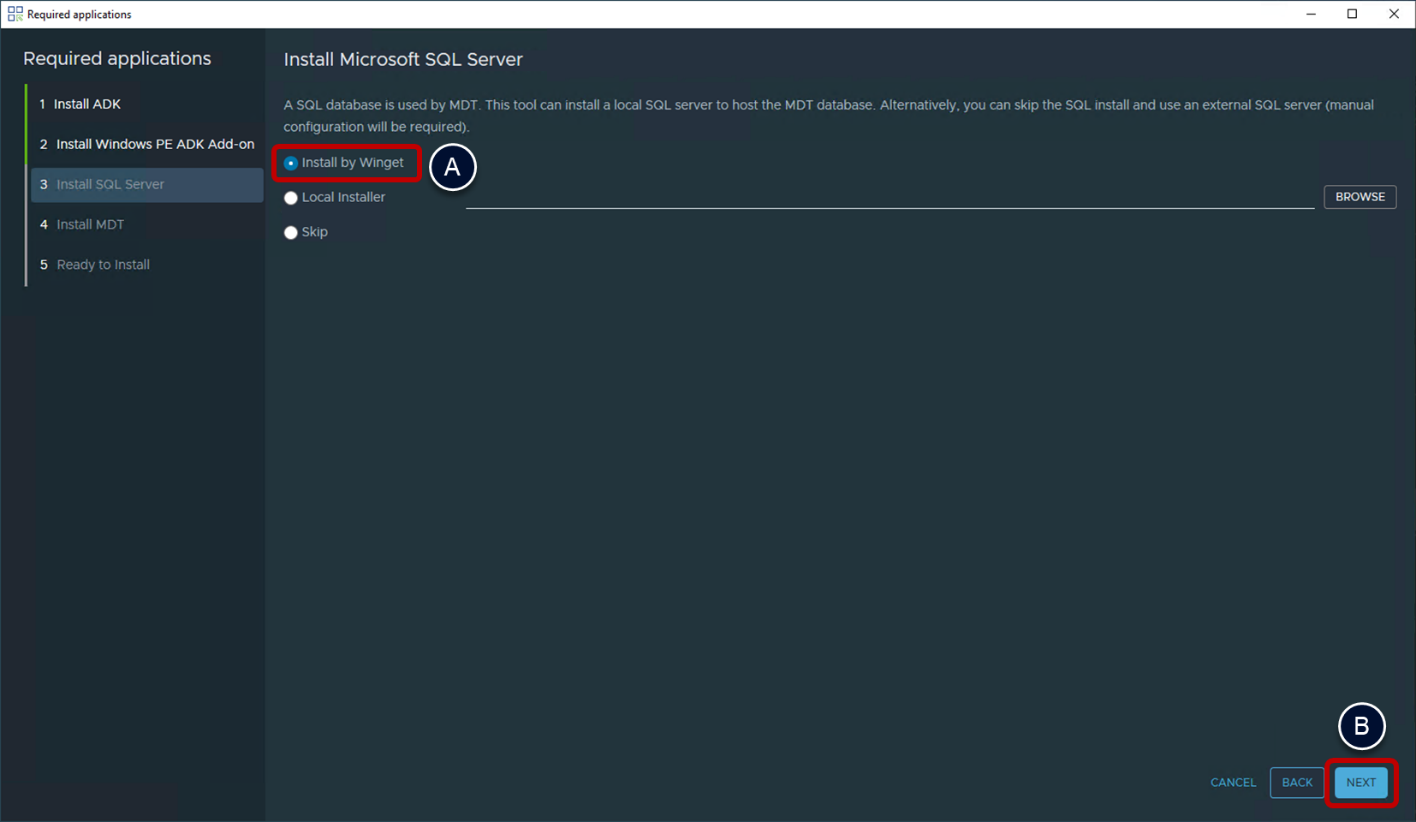Go BACK to the previous step

[x=1296, y=783]
